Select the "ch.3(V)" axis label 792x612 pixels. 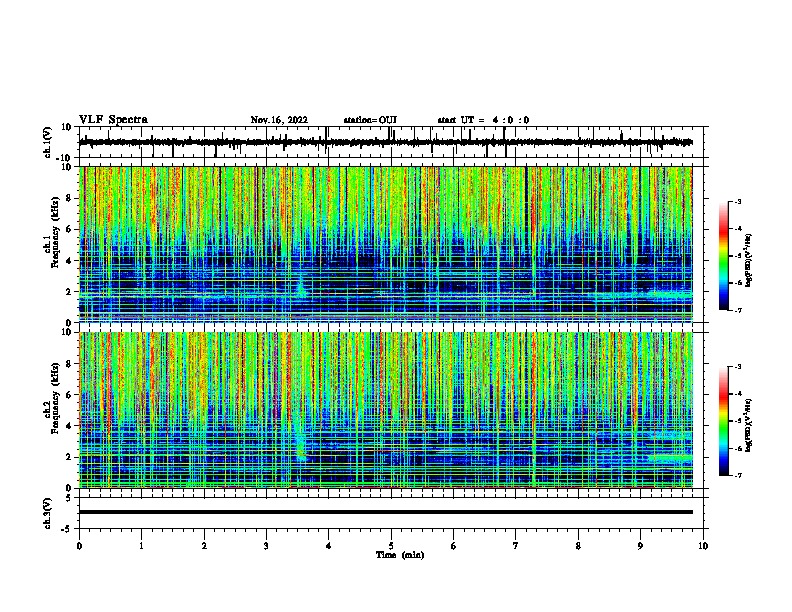pyautogui.click(x=47, y=513)
